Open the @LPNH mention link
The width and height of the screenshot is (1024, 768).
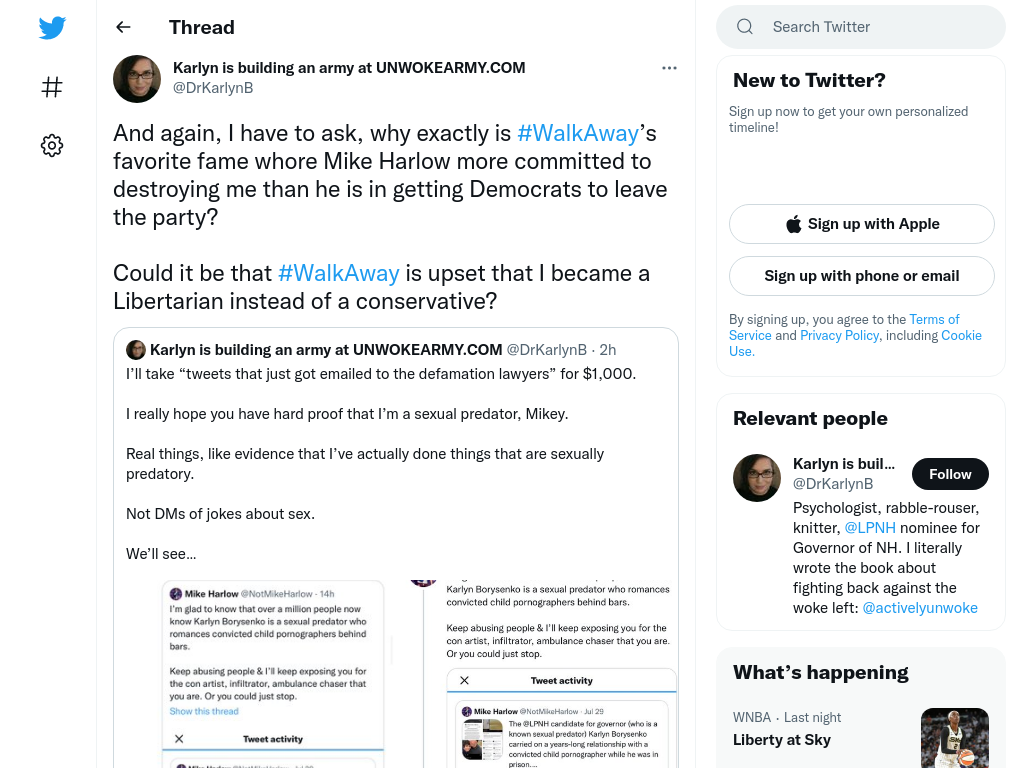pyautogui.click(x=870, y=528)
